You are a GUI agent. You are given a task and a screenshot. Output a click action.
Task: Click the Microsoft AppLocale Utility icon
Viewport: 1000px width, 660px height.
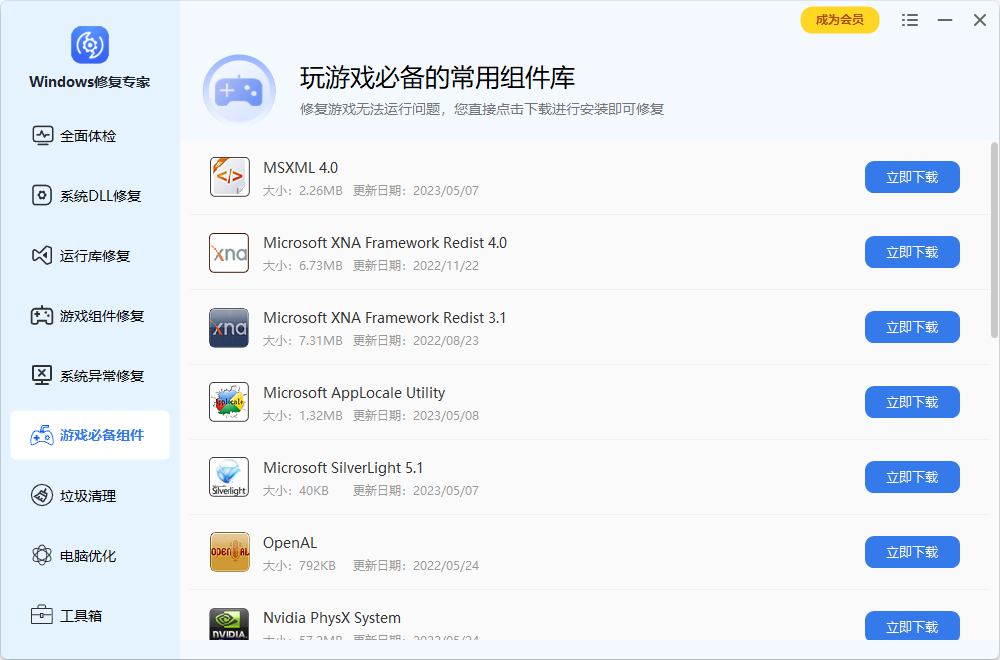(229, 402)
